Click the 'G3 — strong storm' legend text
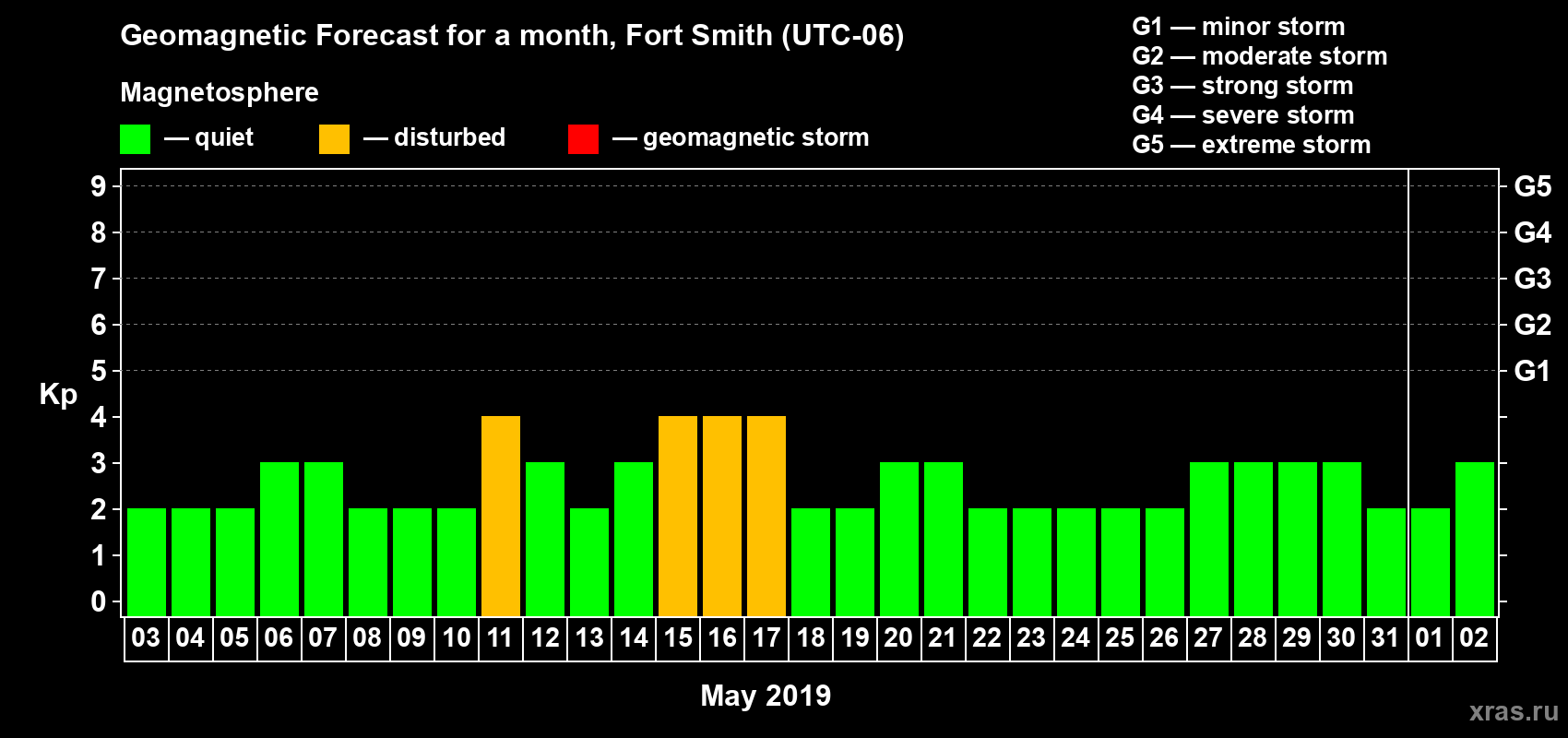The width and height of the screenshot is (1568, 738). [x=1242, y=86]
